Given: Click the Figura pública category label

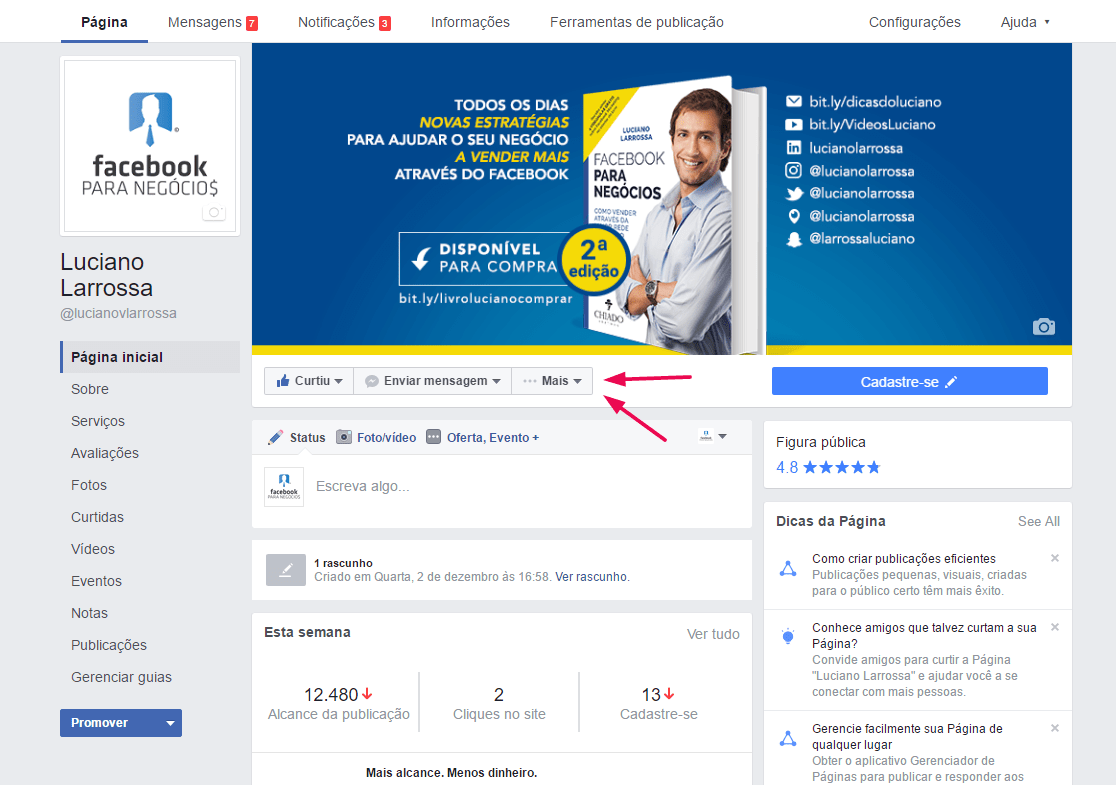Looking at the screenshot, I should click(821, 442).
